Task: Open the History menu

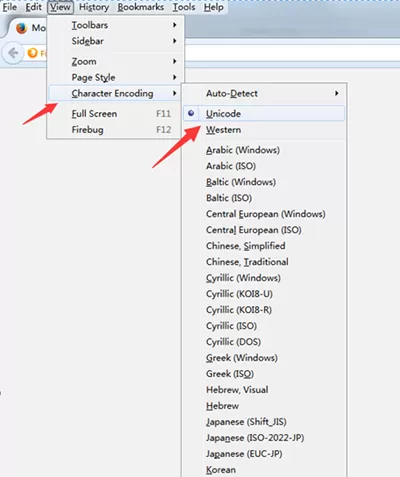Action: click(94, 7)
